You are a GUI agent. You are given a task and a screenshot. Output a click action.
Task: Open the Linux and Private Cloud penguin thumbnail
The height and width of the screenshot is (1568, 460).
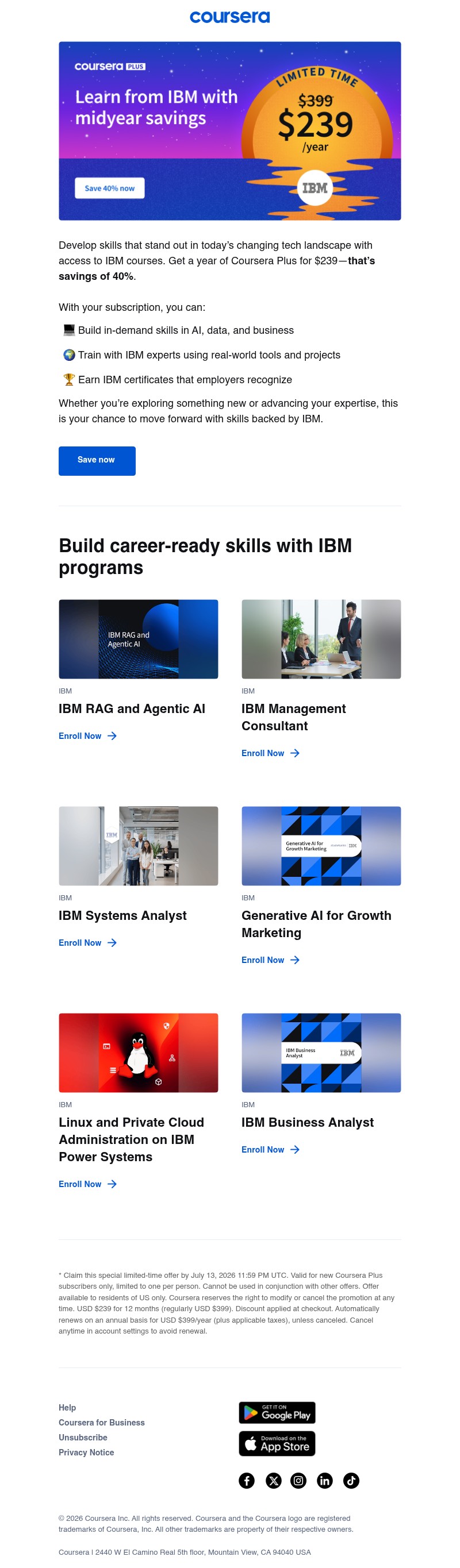(x=139, y=1053)
